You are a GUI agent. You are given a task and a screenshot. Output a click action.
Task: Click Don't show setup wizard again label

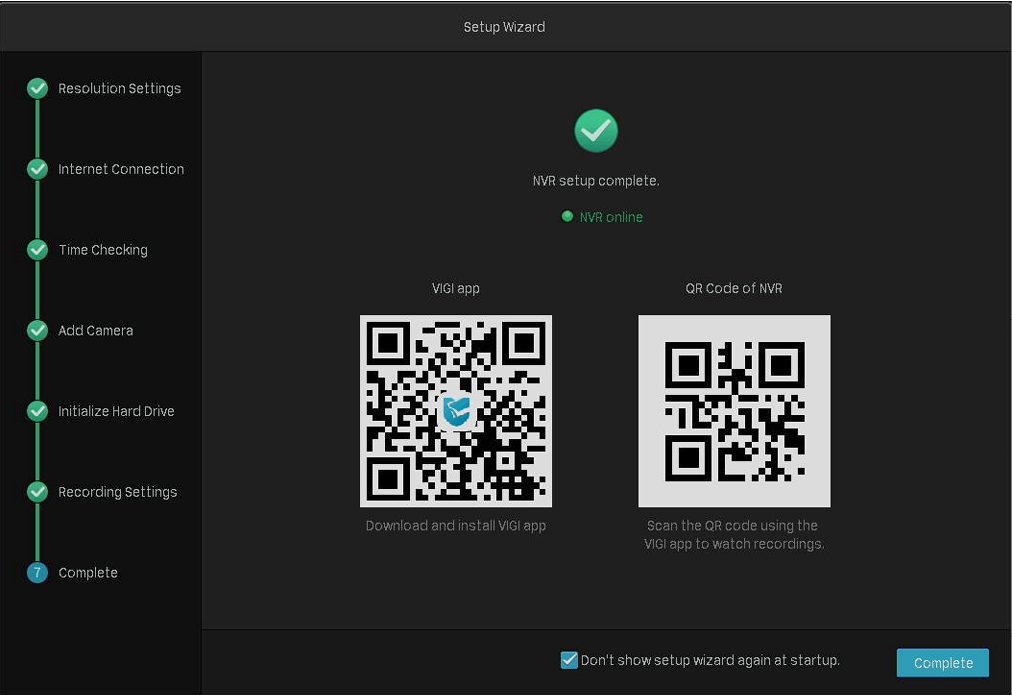[710, 660]
